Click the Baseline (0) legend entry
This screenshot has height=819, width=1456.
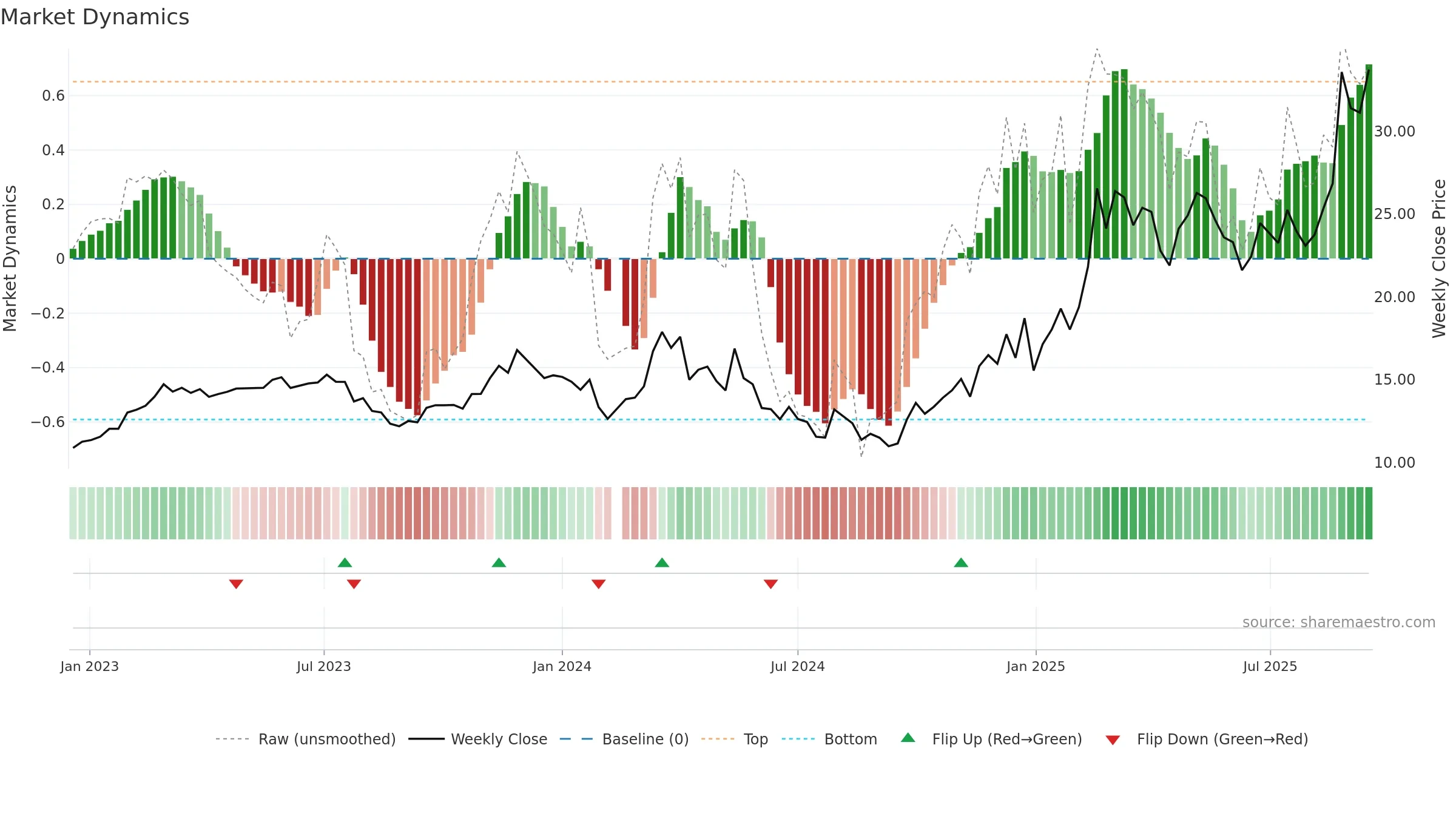[x=624, y=739]
